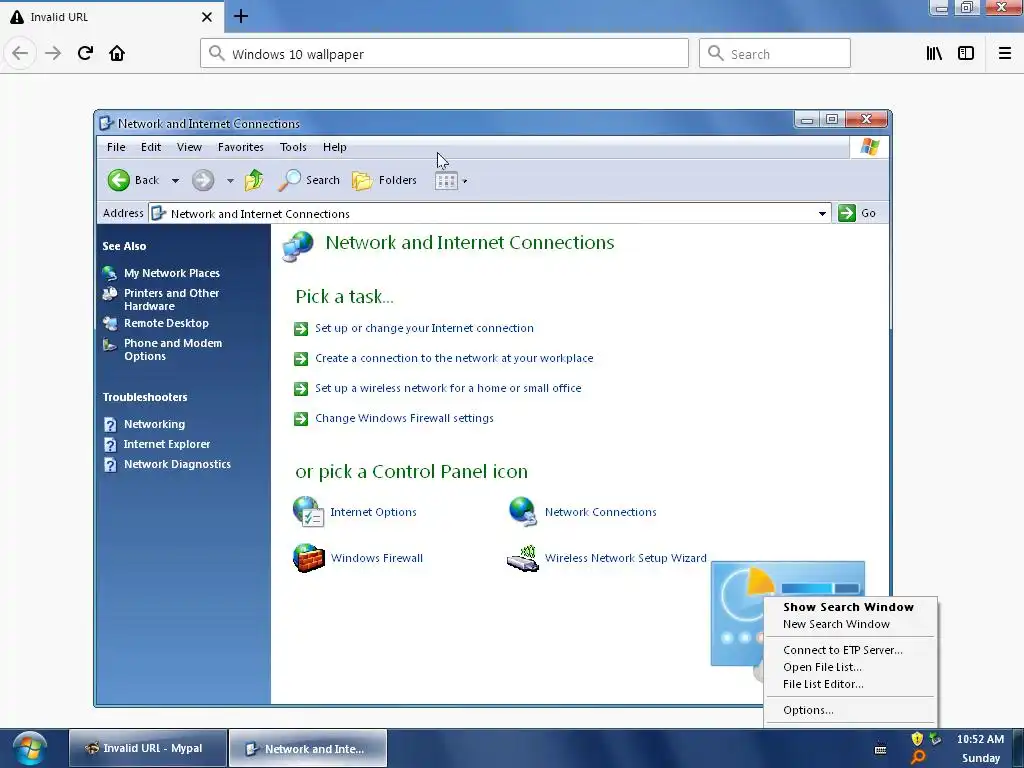This screenshot has width=1024, height=768.
Task: Click the browser Search field
Action: coord(775,54)
